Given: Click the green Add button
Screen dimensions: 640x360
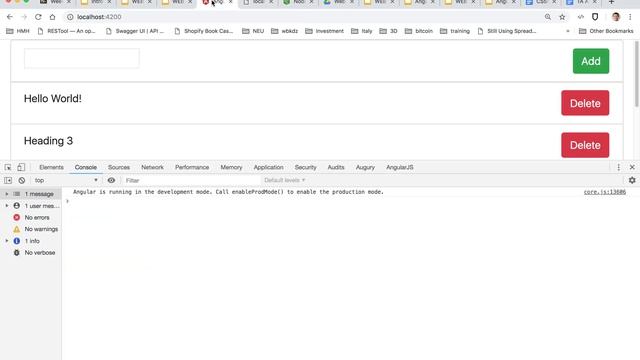Looking at the screenshot, I should (x=591, y=61).
